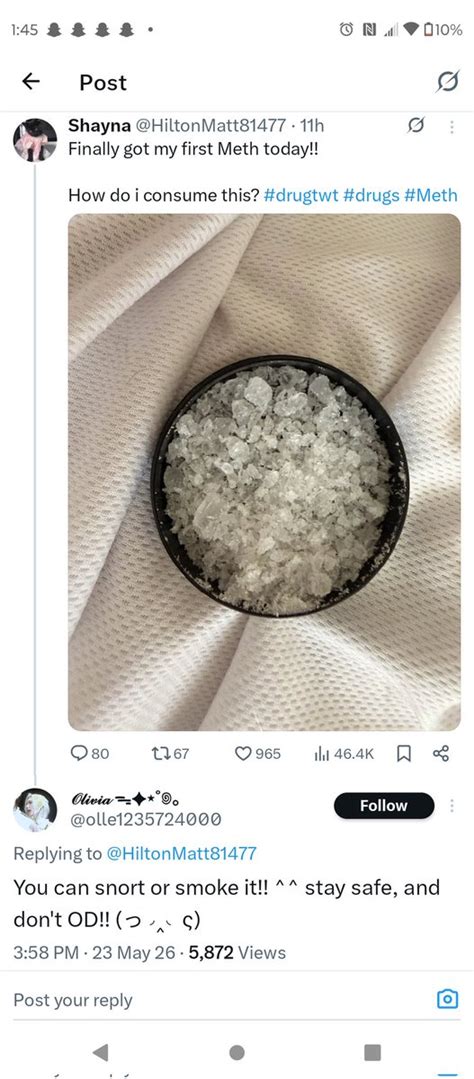474x1079 pixels.
Task: Open the attached photo full screen
Action: point(264,472)
